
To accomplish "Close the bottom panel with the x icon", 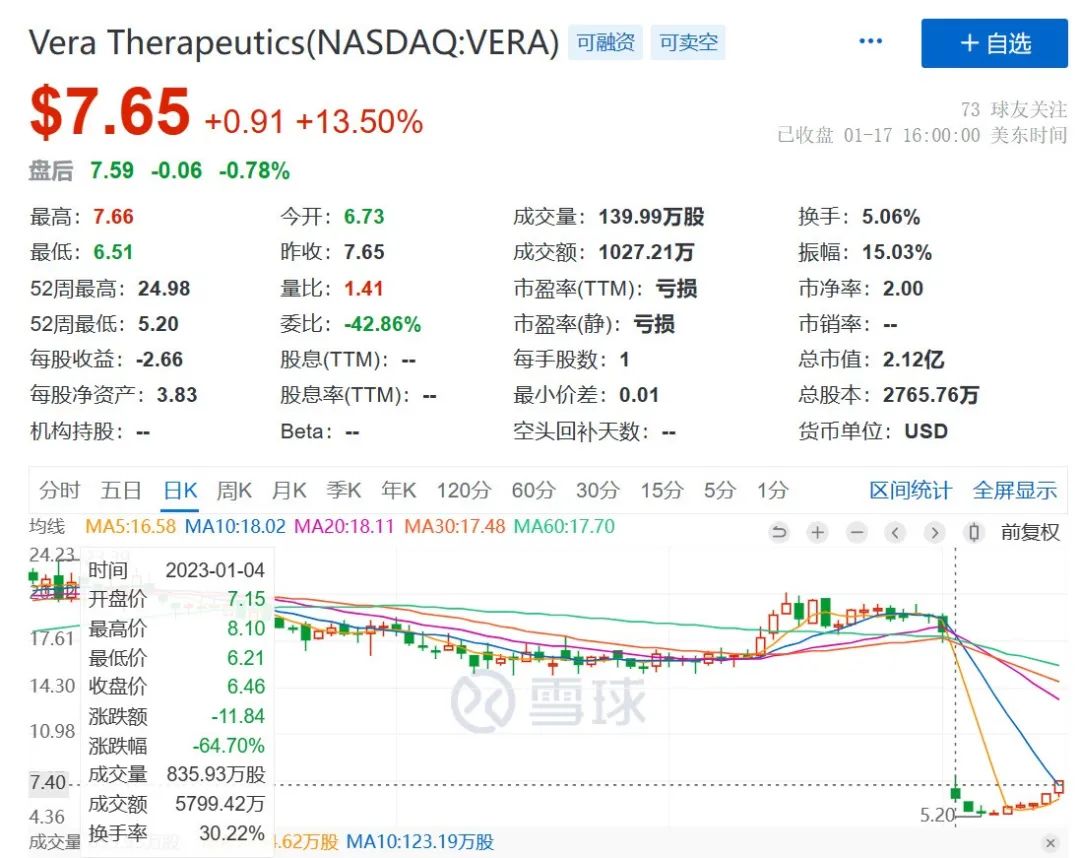I will coord(1050,843).
